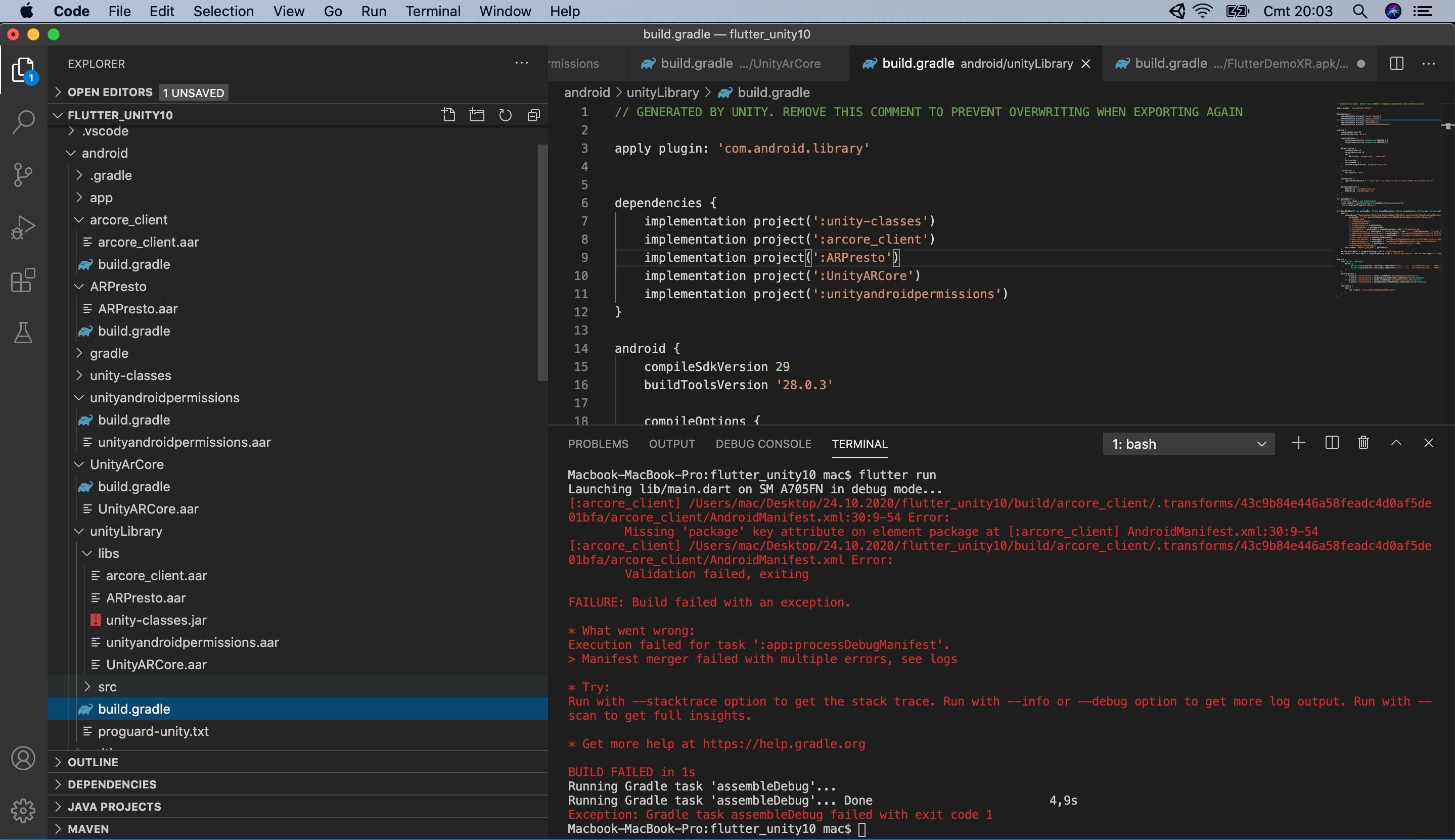Open the Search view in the activity bar

pos(23,121)
